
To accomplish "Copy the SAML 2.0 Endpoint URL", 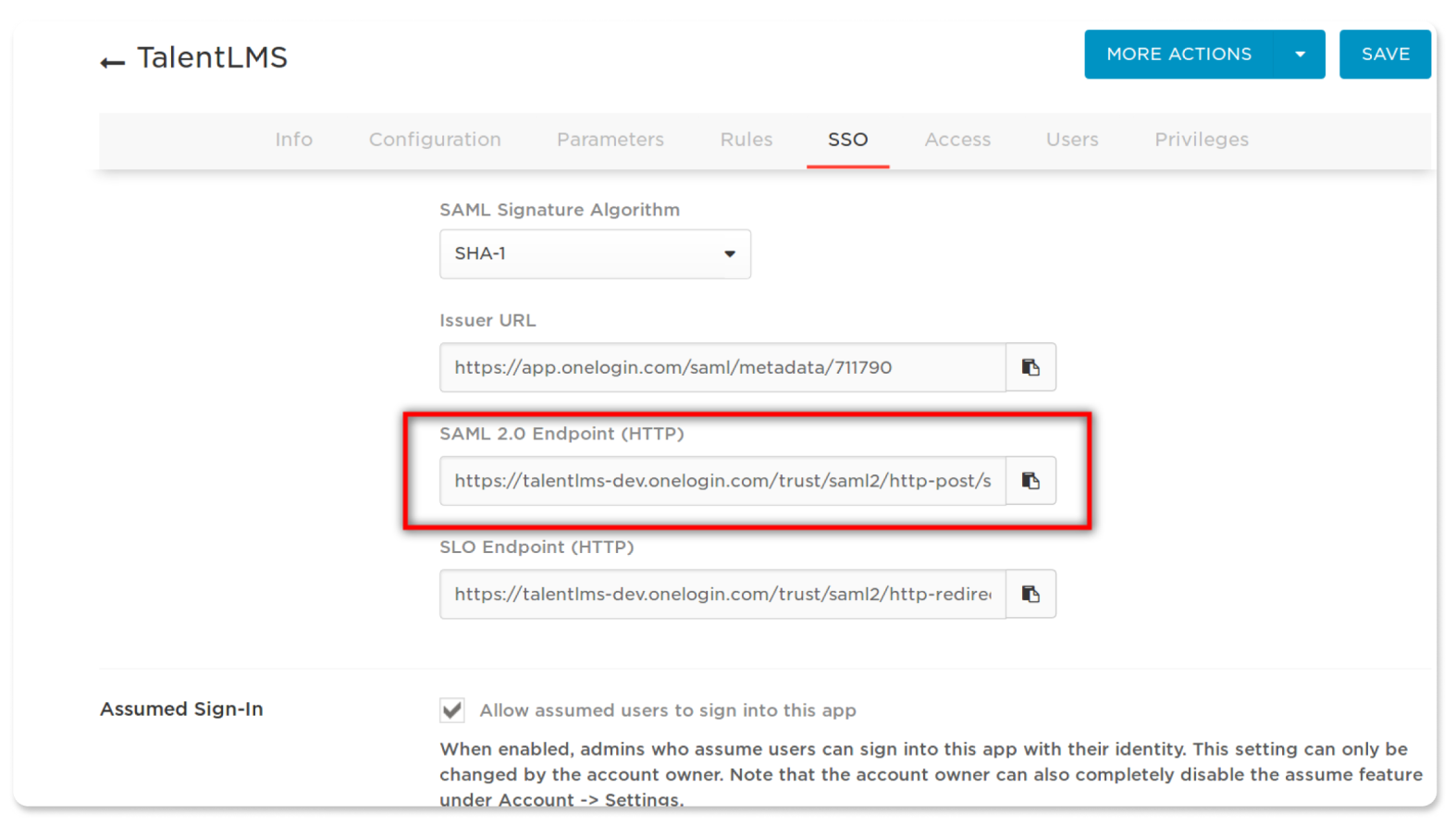I will tap(1030, 481).
